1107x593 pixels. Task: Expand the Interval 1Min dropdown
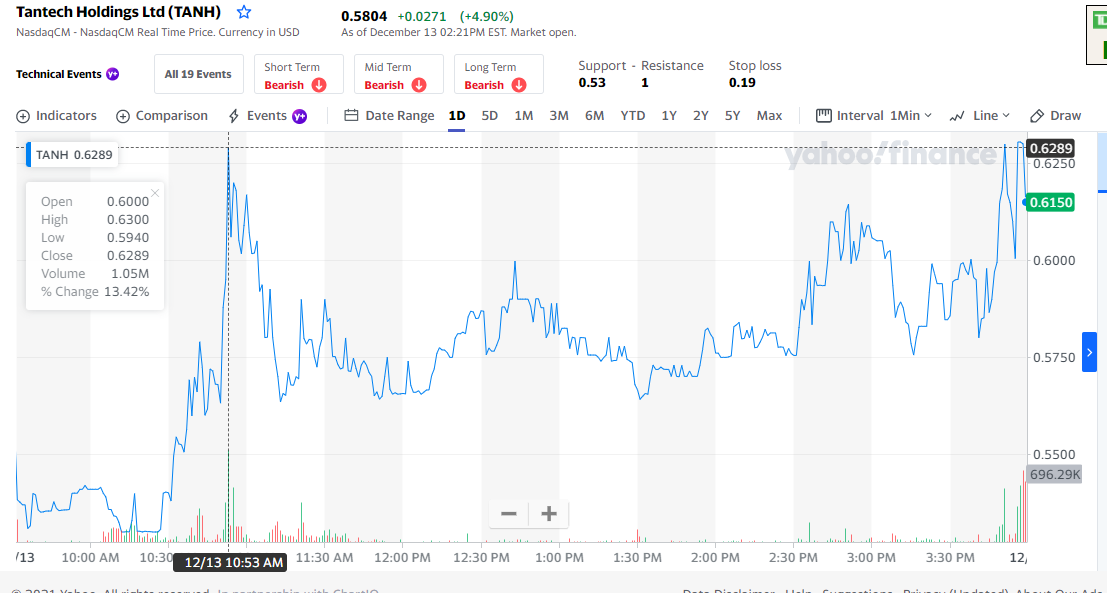point(874,116)
